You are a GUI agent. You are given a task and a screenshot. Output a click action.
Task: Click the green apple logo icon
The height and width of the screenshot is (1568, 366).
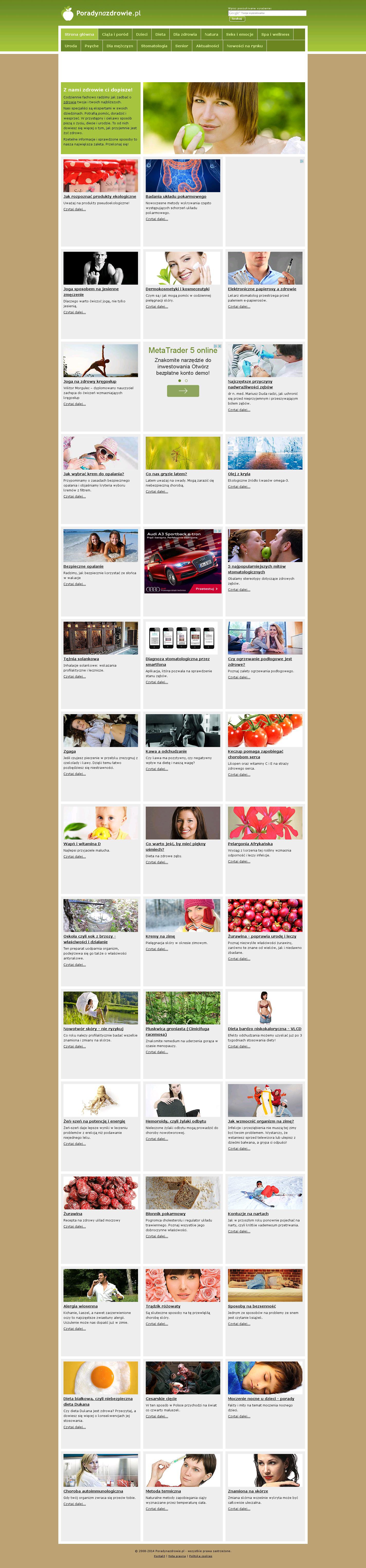tap(68, 13)
